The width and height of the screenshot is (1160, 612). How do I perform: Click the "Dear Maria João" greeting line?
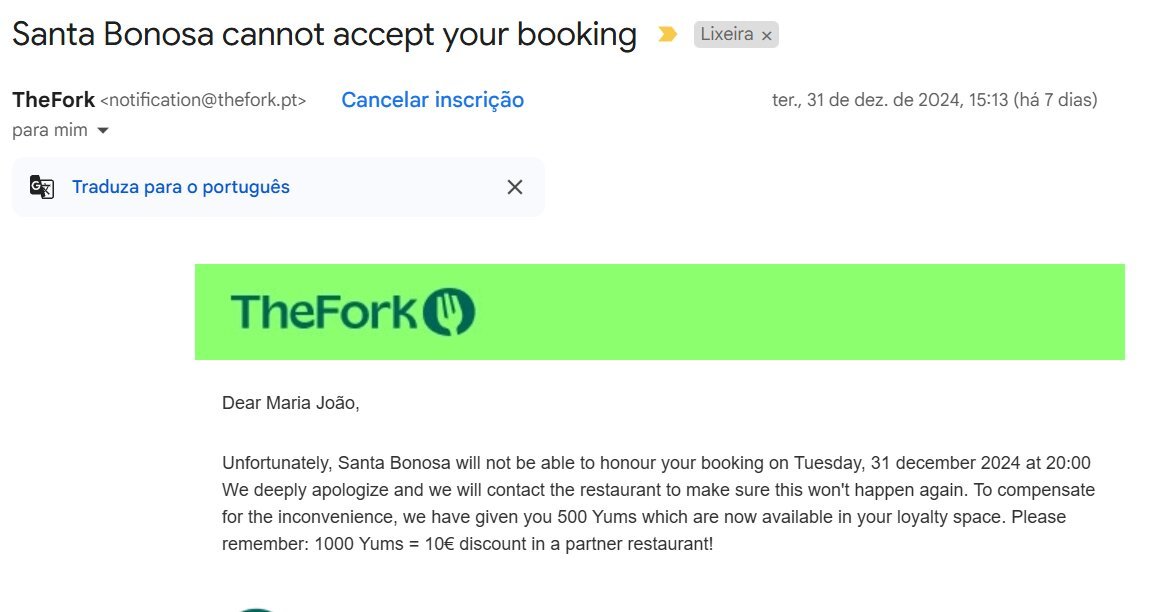[290, 403]
